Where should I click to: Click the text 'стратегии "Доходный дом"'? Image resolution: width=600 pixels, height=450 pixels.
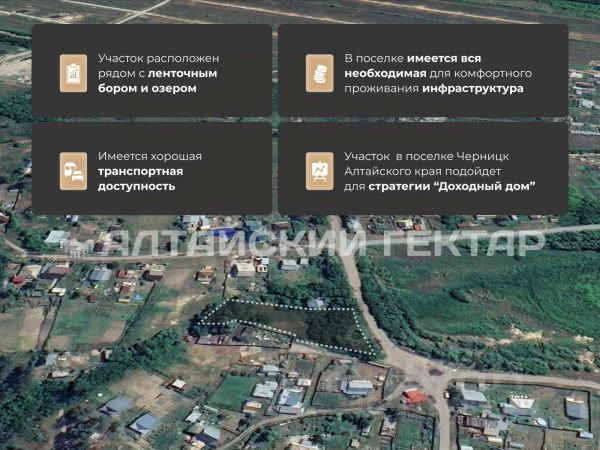click(452, 186)
